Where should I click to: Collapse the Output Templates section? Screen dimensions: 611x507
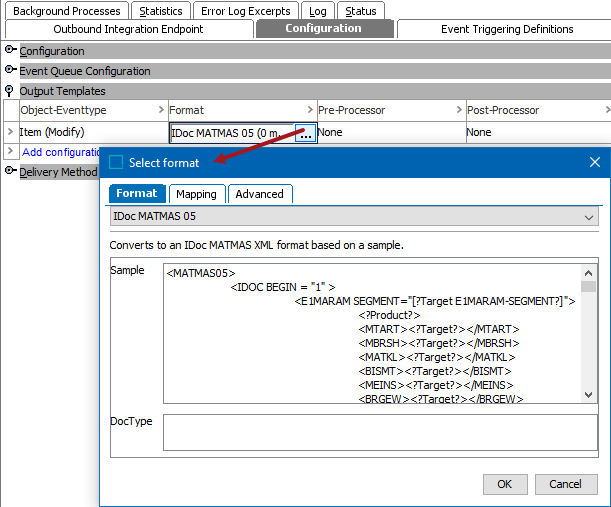click(11, 91)
